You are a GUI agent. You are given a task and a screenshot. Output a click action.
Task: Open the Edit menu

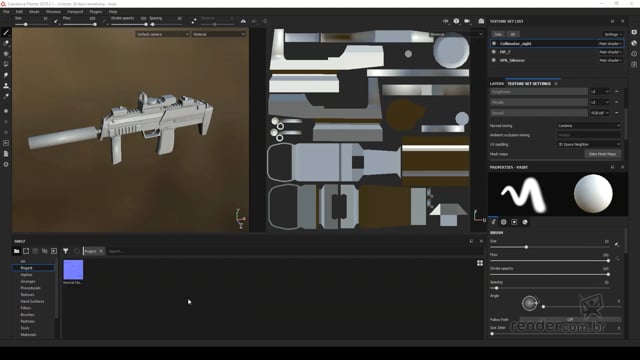[x=19, y=12]
